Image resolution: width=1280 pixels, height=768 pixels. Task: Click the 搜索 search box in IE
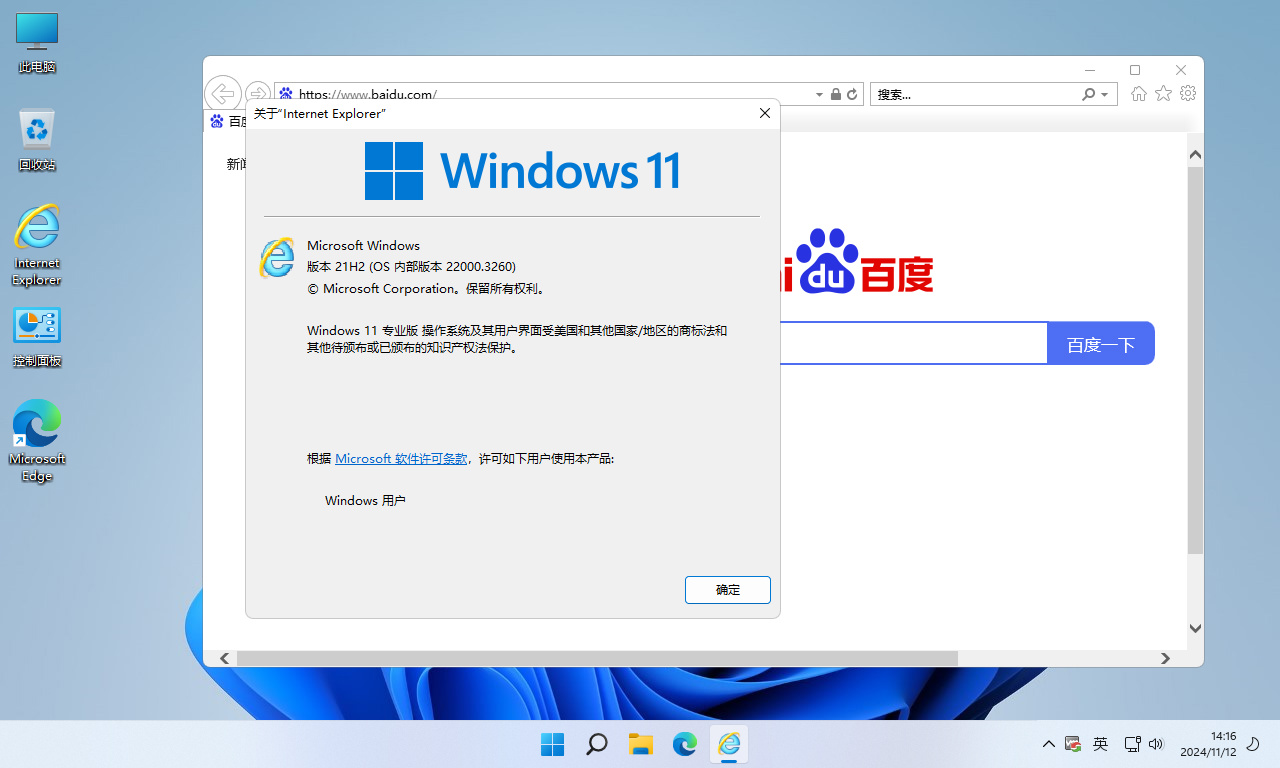coord(975,94)
